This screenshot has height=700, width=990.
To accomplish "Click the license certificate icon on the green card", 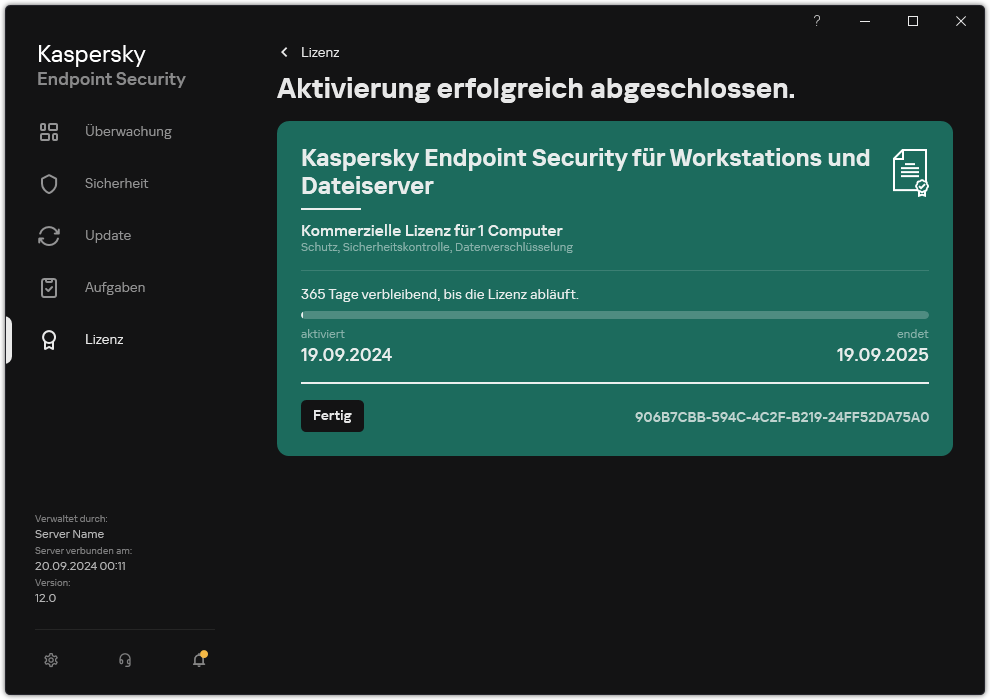I will pos(910,172).
